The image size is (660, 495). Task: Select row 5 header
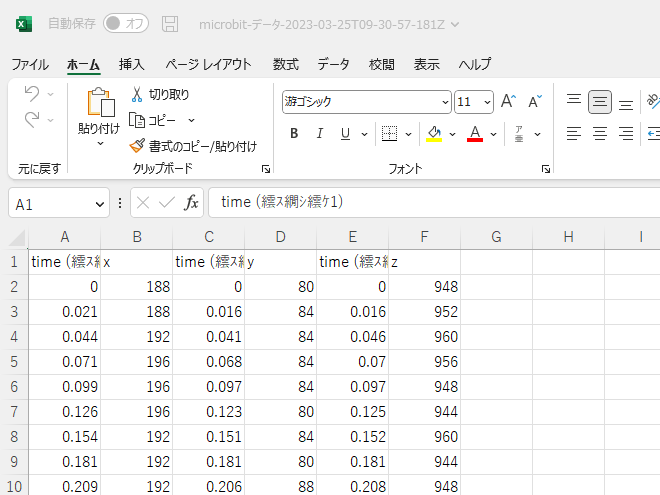point(14,362)
